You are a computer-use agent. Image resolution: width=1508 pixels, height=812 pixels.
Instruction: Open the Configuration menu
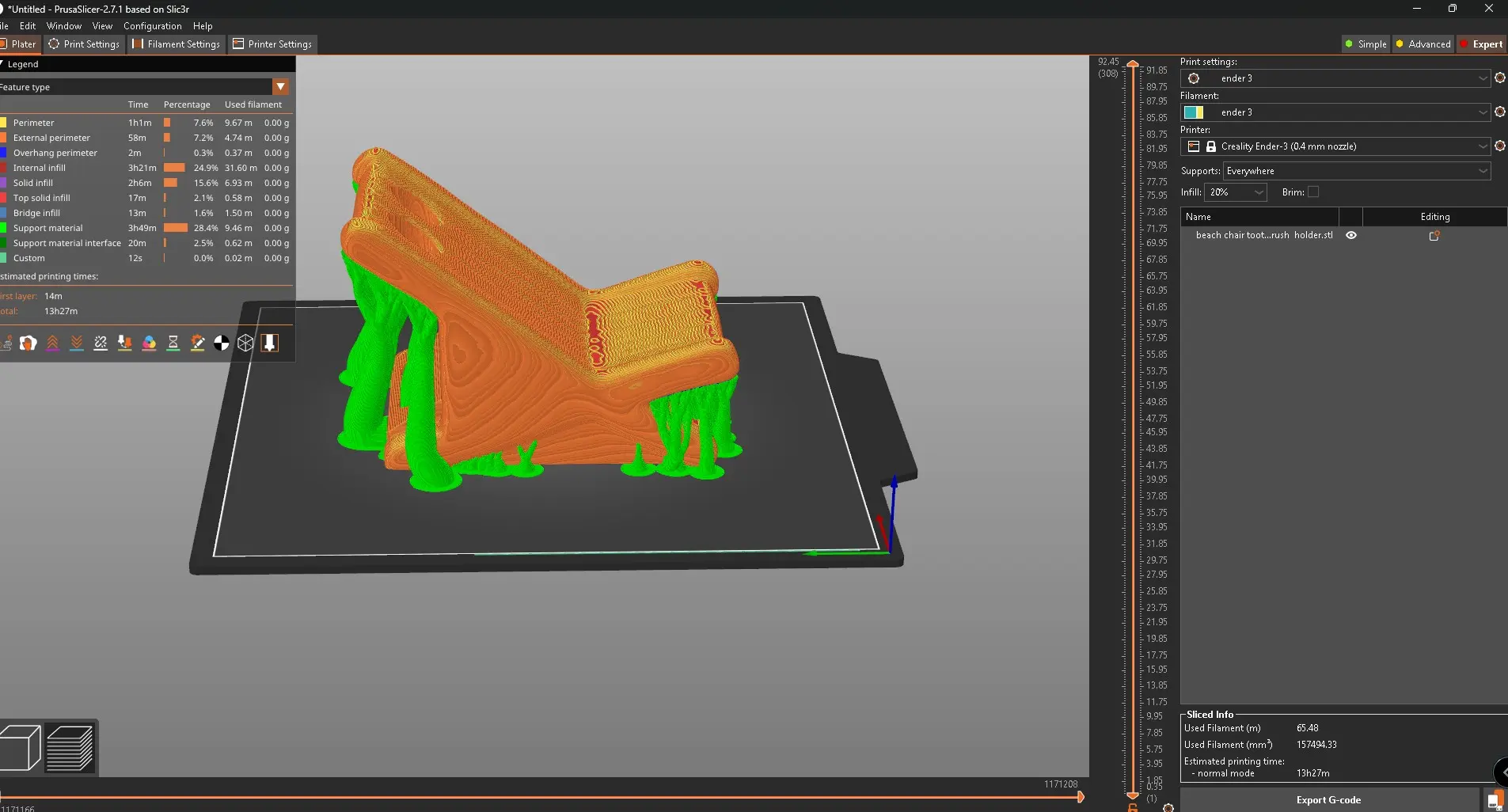tap(153, 26)
